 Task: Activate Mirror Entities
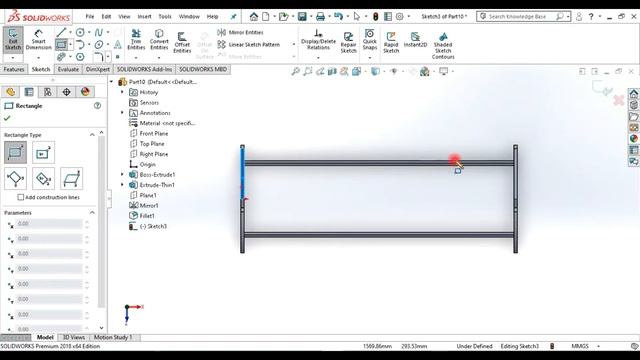tap(241, 32)
